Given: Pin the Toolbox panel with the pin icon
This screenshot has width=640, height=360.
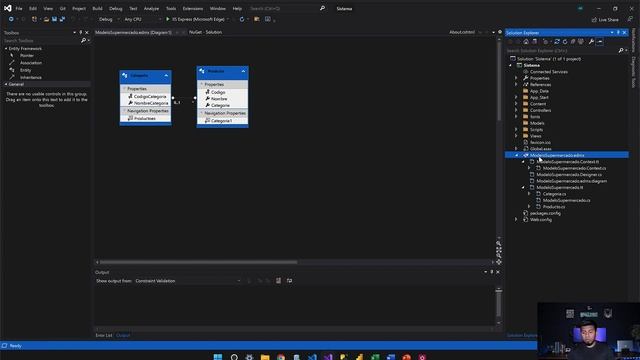Looking at the screenshot, I should [x=80, y=33].
